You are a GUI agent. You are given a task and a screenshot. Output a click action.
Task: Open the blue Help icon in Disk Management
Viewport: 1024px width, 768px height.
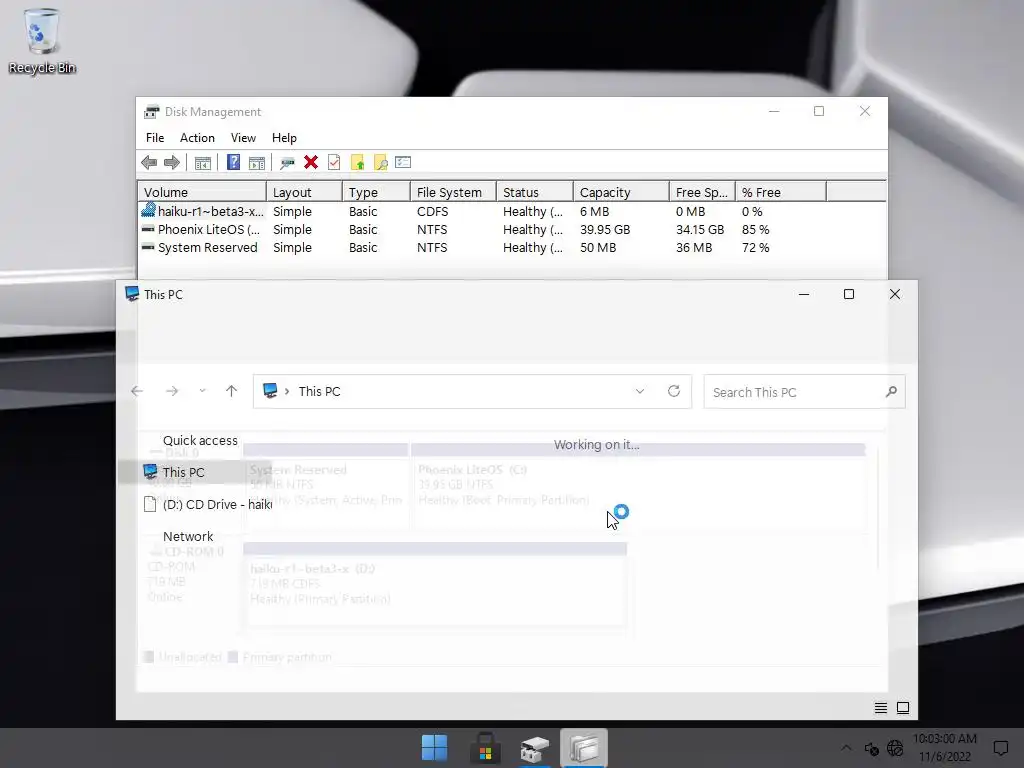tap(233, 163)
